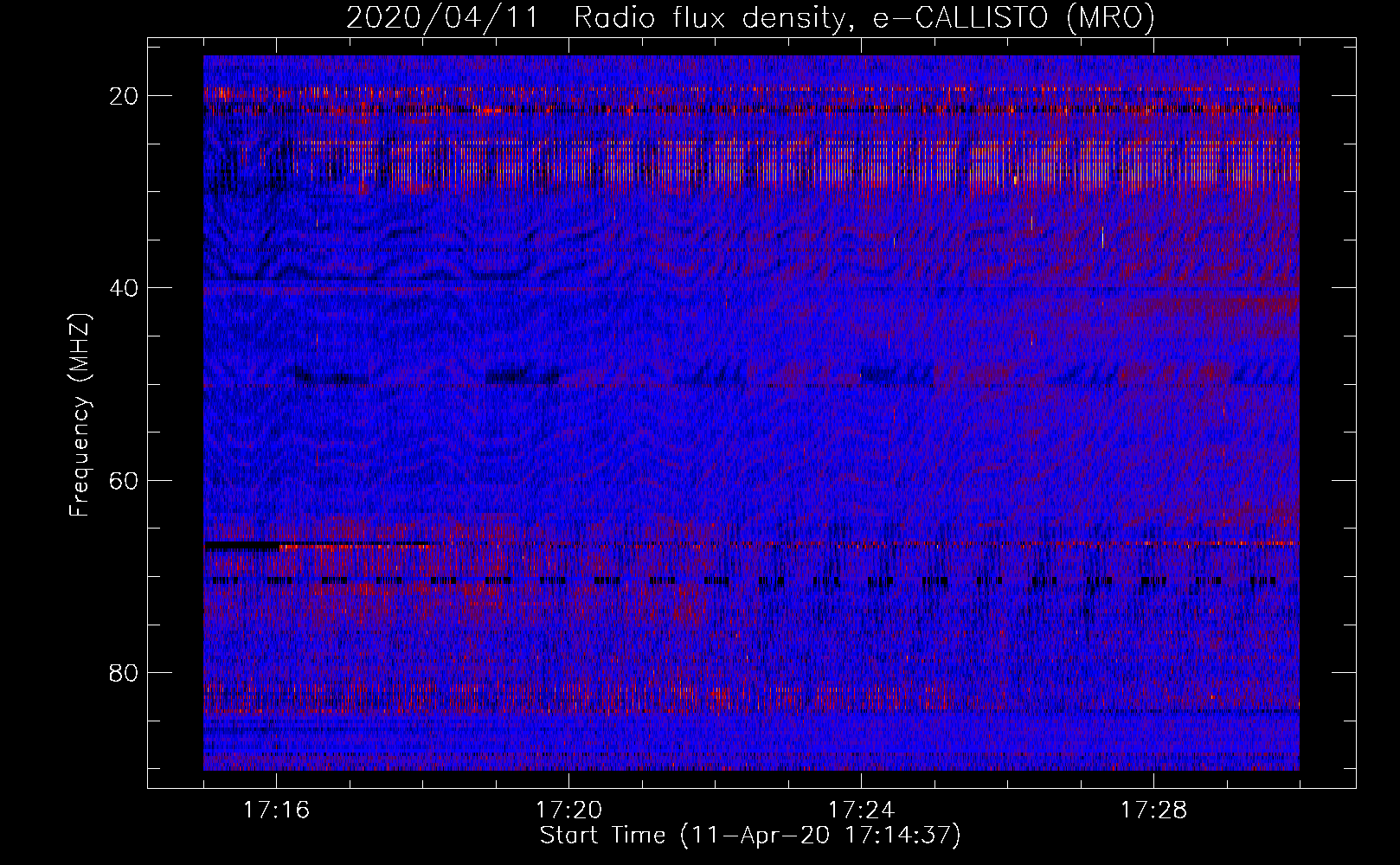The image size is (1400, 865).
Task: Click the 60 MHz frequency tick label
Action: coord(125,480)
